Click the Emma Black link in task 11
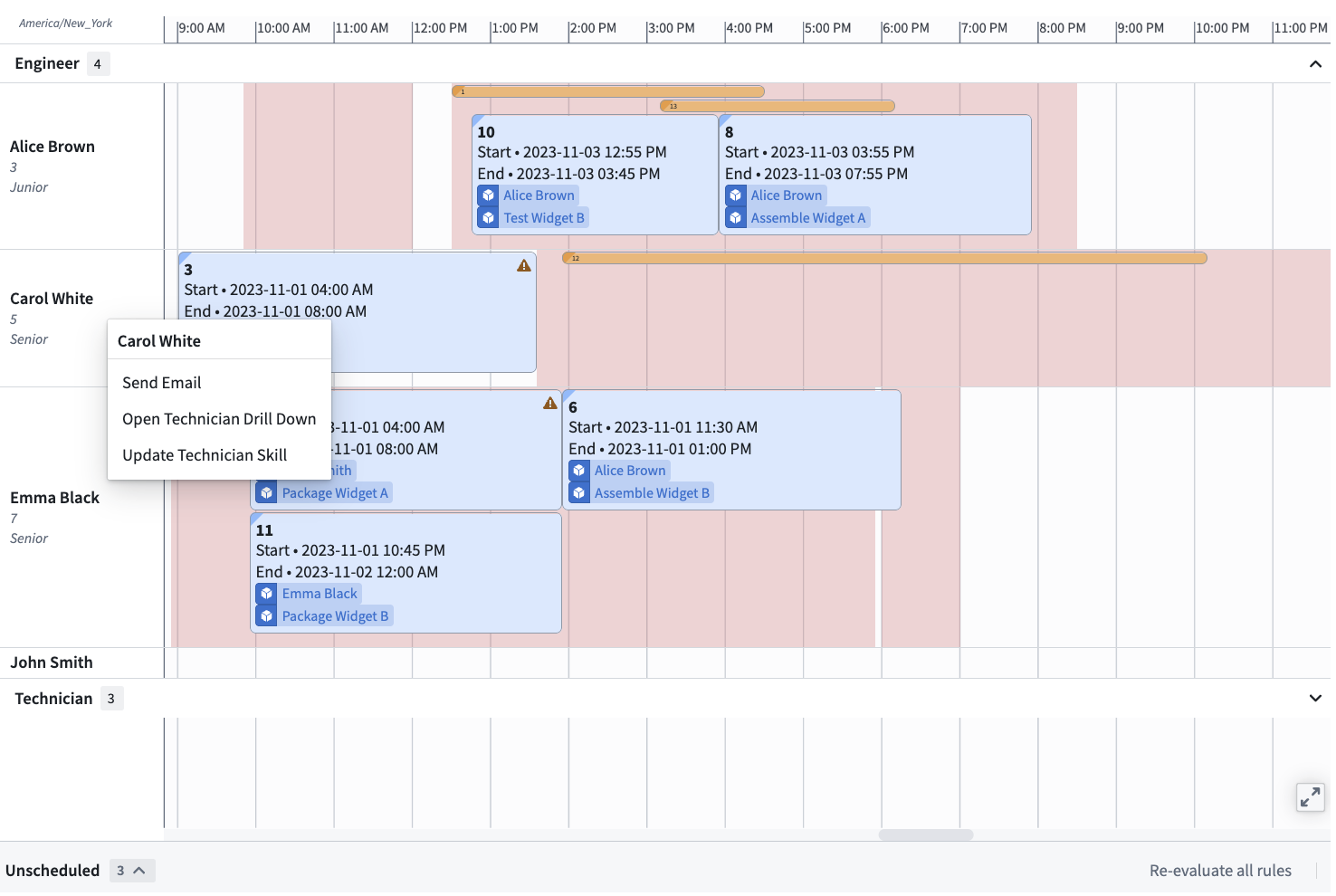Screen dimensions: 1336x896 coord(320,594)
